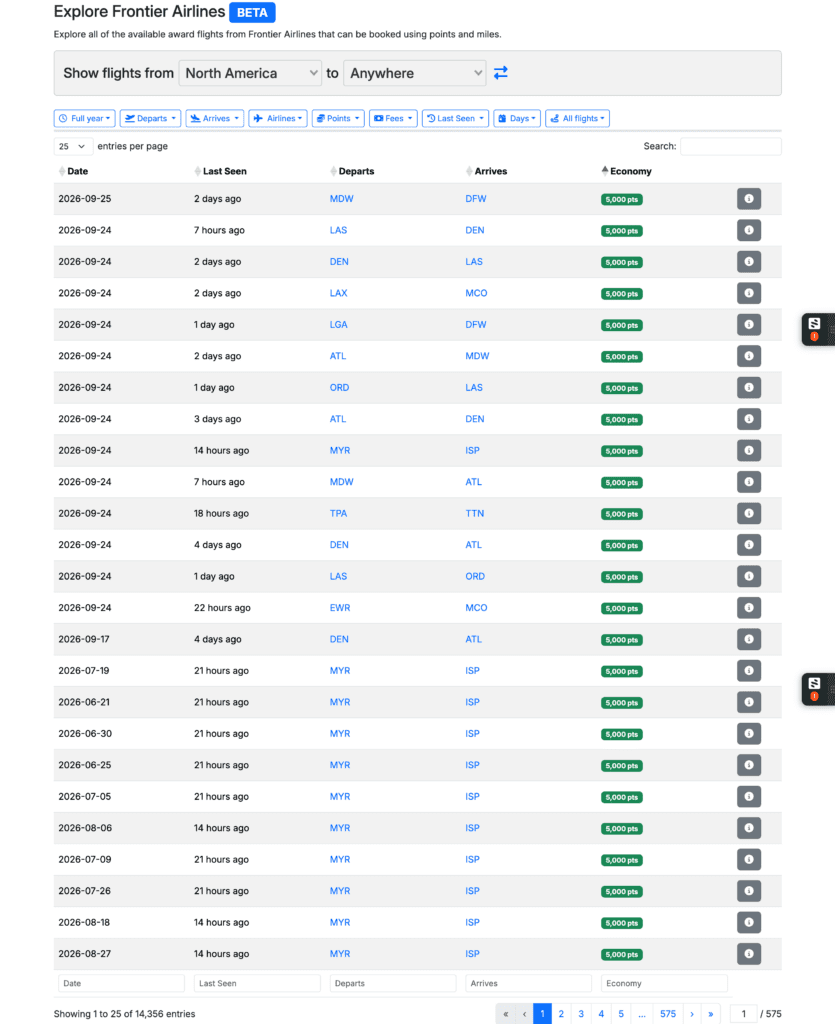This screenshot has height=1024, width=835.
Task: Open MDW departure airport link in first row
Action: click(341, 199)
